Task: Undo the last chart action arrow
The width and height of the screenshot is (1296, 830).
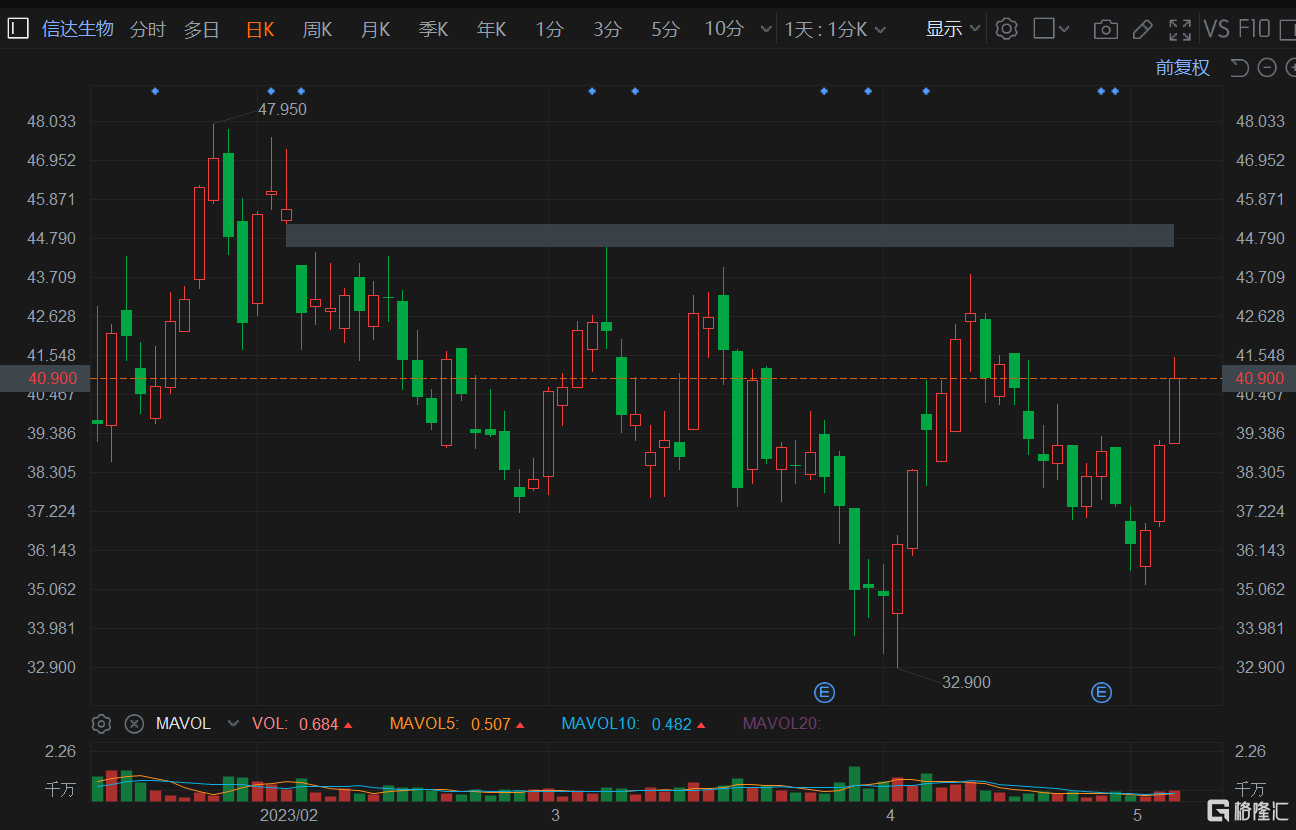Action: pyautogui.click(x=1239, y=68)
